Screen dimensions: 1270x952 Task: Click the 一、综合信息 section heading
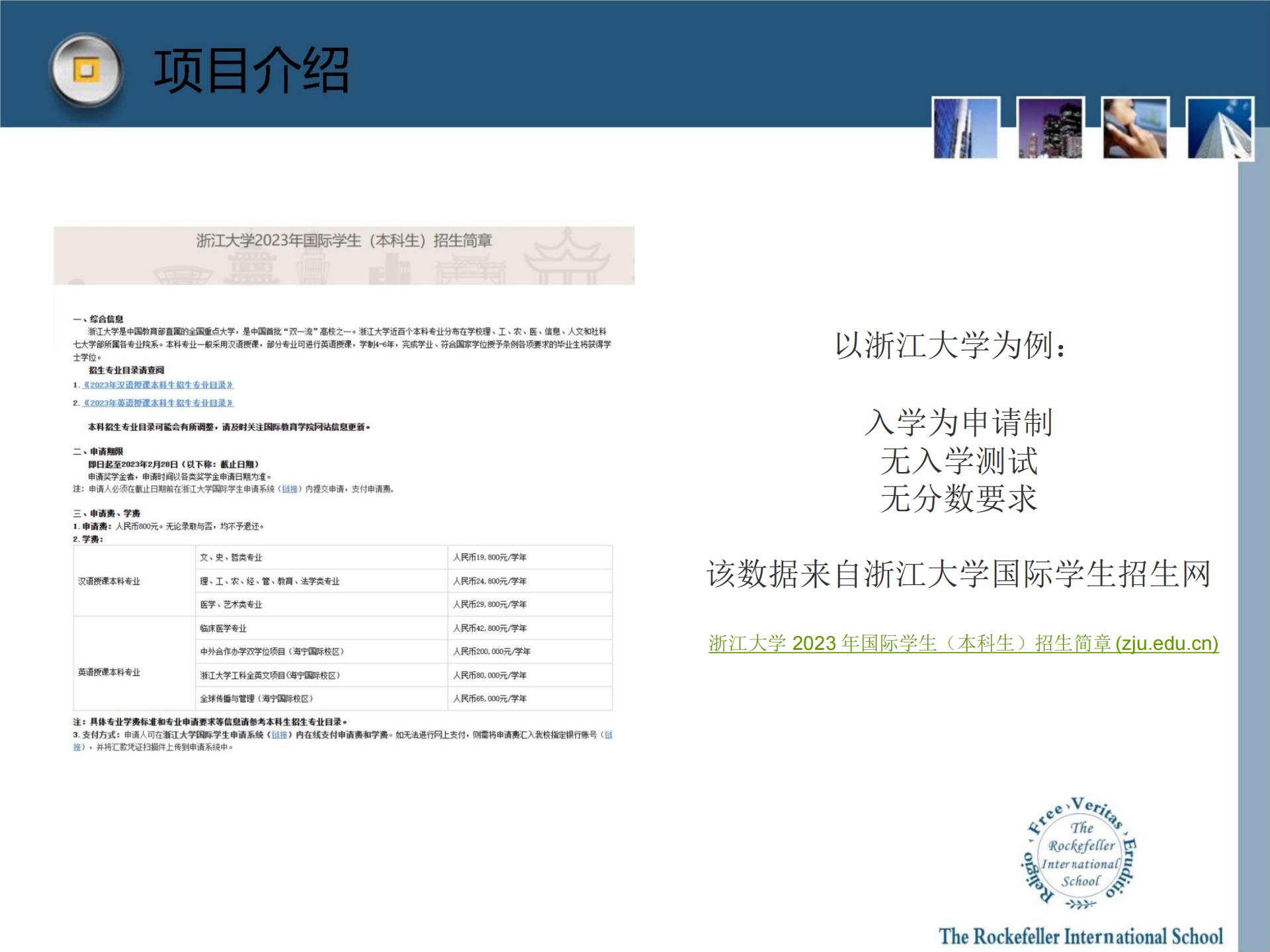tap(98, 319)
